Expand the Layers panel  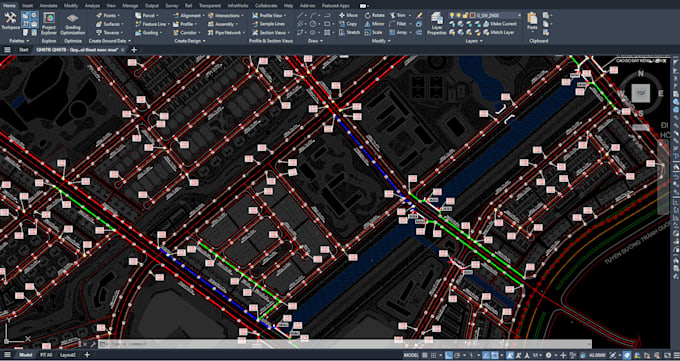coord(474,41)
